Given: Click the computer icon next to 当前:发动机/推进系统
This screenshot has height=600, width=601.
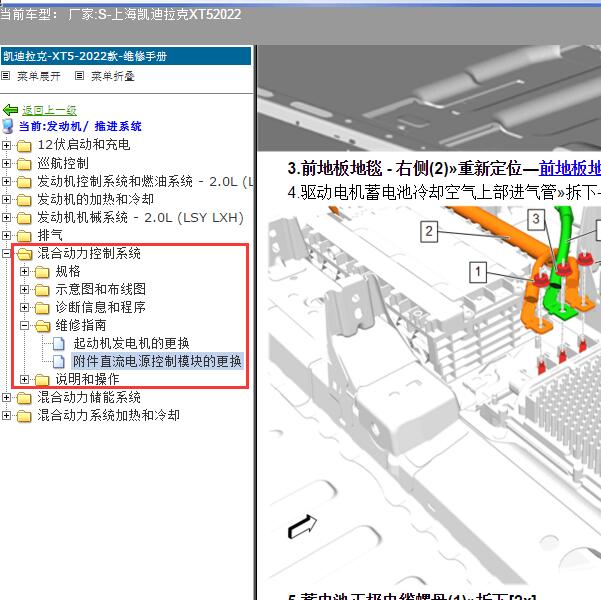Looking at the screenshot, I should [8, 126].
